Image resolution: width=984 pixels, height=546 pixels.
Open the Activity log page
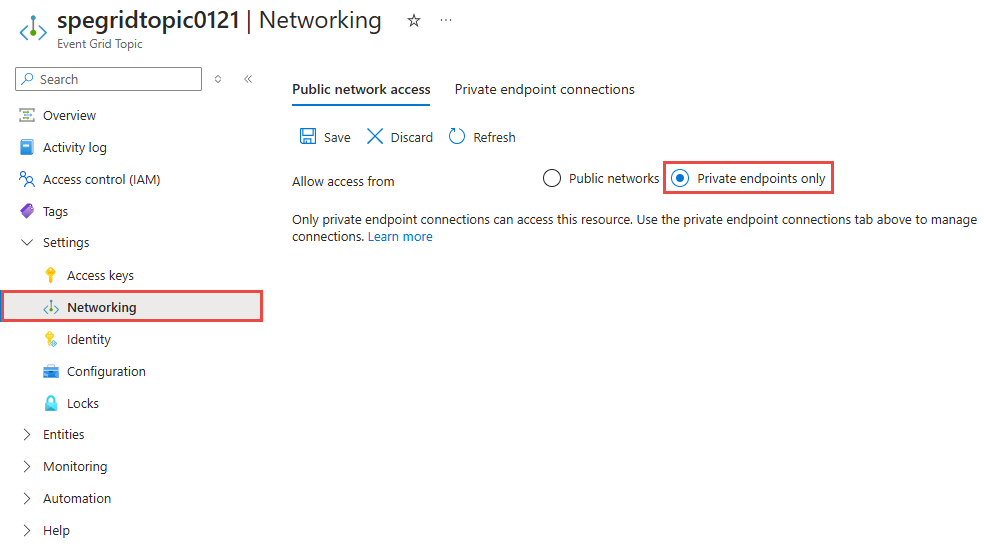[74, 147]
